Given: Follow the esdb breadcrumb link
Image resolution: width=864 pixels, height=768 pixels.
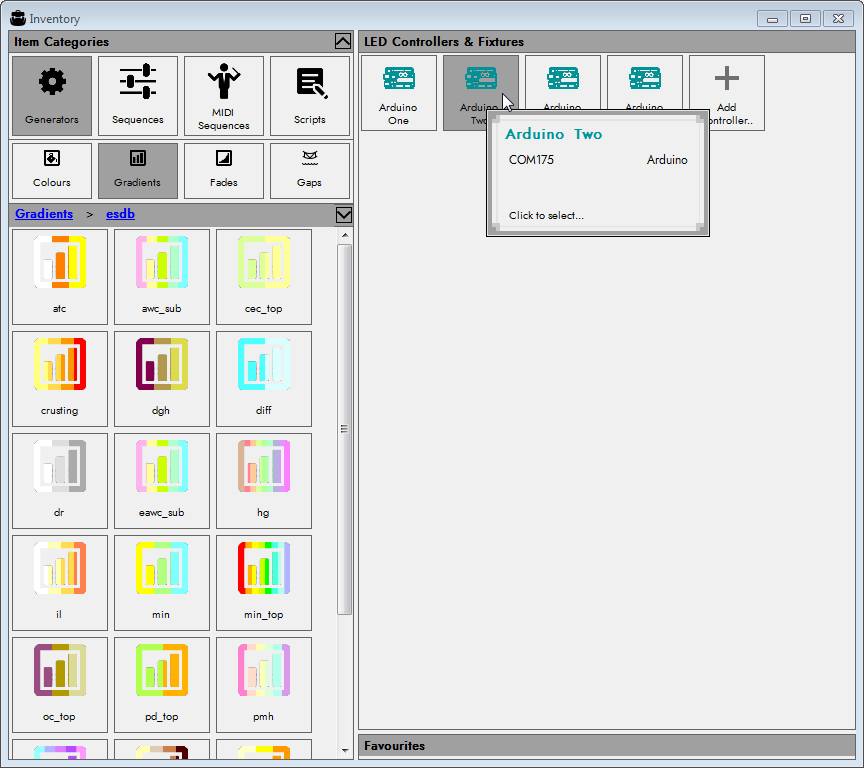Looking at the screenshot, I should (120, 214).
